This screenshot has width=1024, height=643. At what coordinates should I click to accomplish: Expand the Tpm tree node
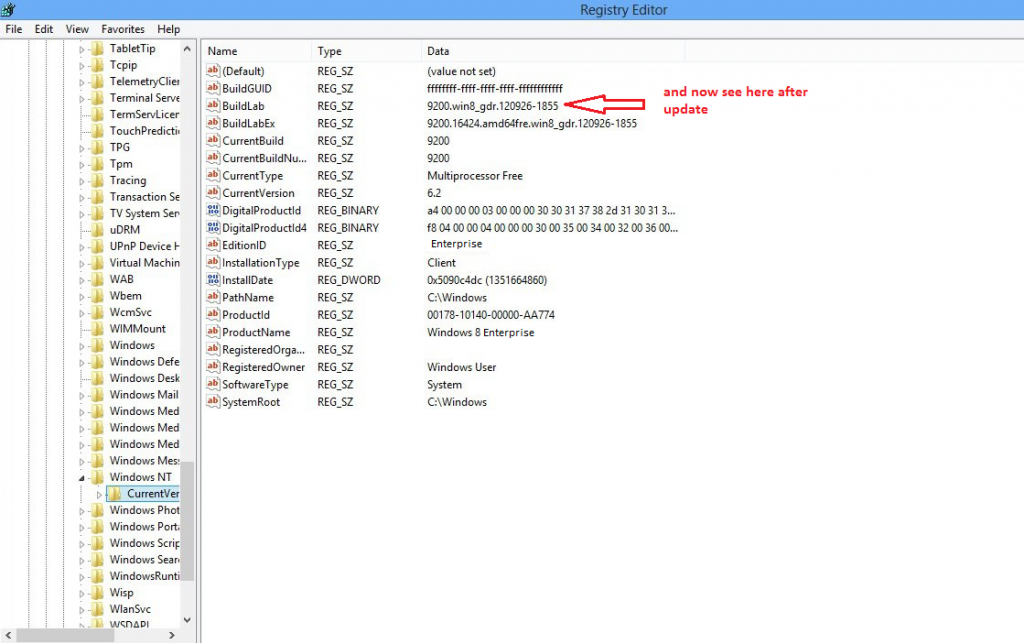(82, 165)
